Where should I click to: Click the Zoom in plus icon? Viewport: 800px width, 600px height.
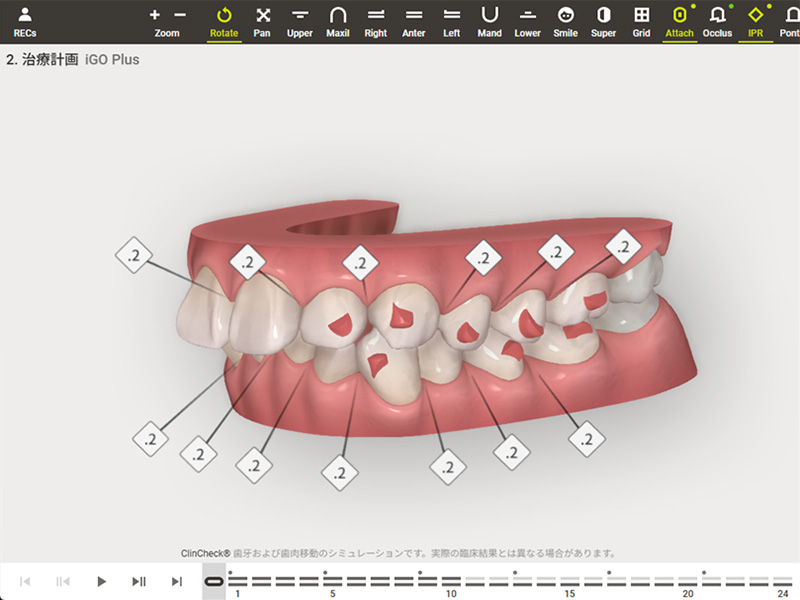pyautogui.click(x=154, y=15)
